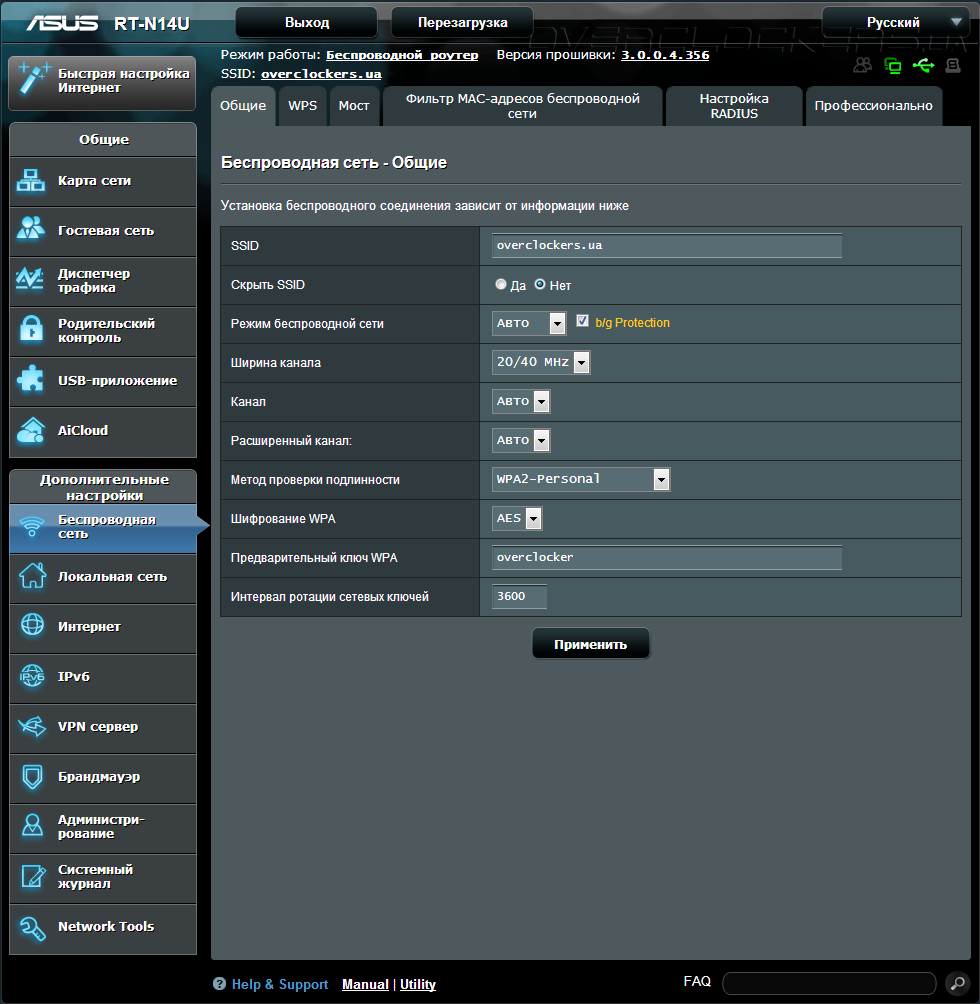Click the Выход button
This screenshot has width=980, height=1004.
(x=307, y=22)
